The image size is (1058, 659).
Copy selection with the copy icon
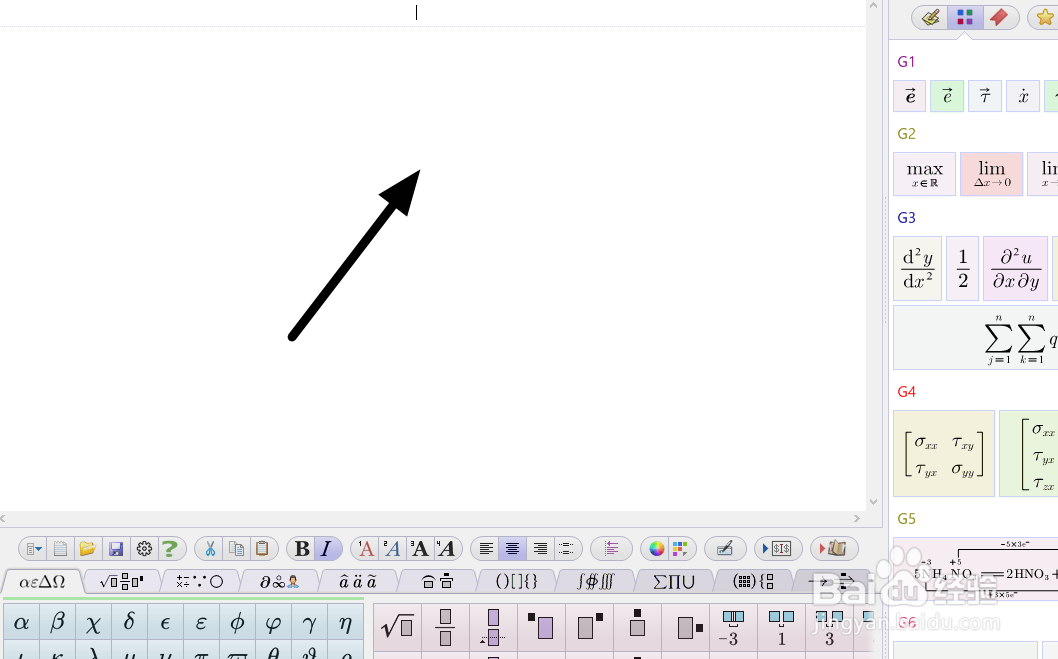(x=236, y=549)
